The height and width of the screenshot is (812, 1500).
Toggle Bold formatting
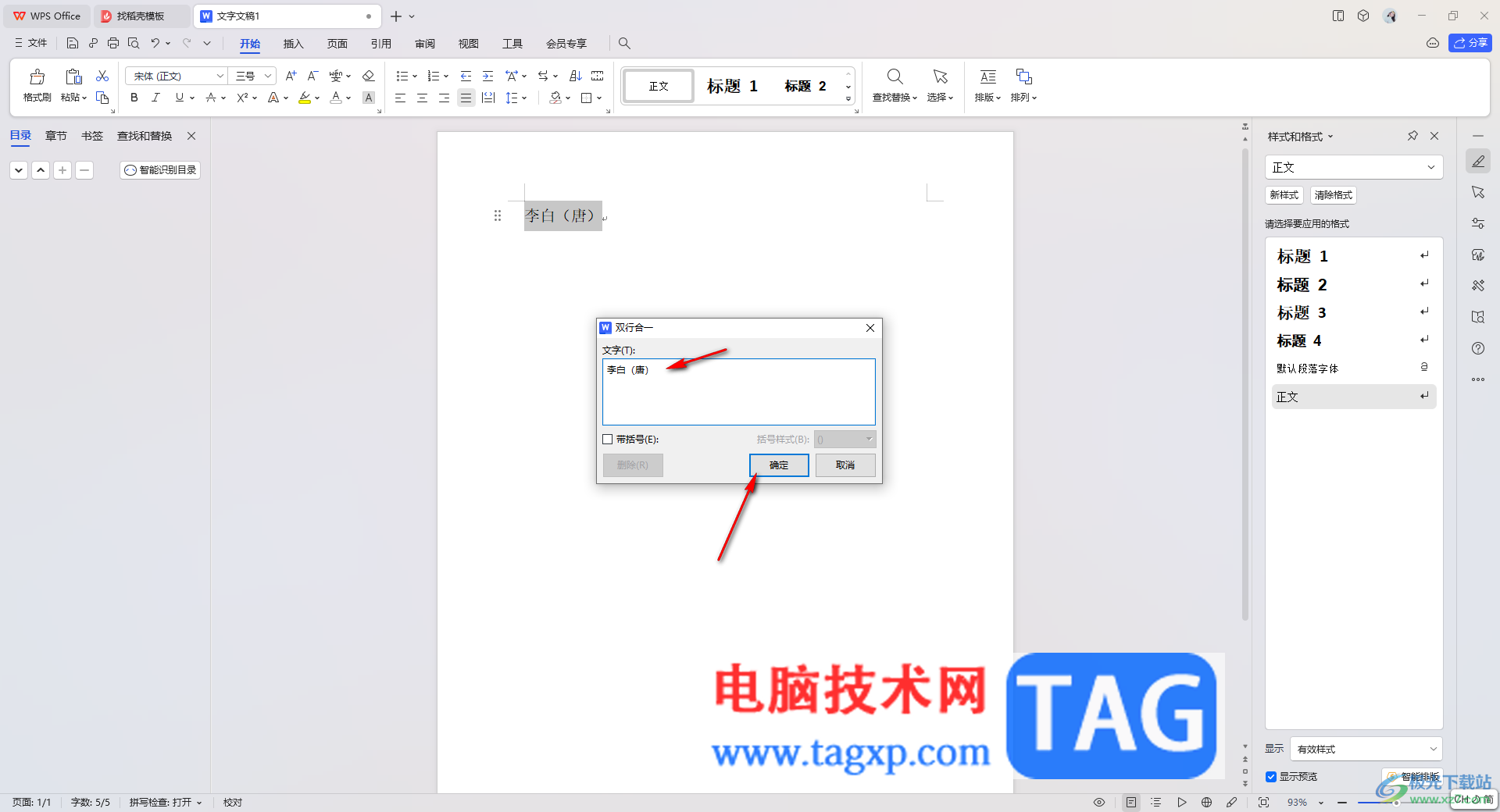click(134, 98)
